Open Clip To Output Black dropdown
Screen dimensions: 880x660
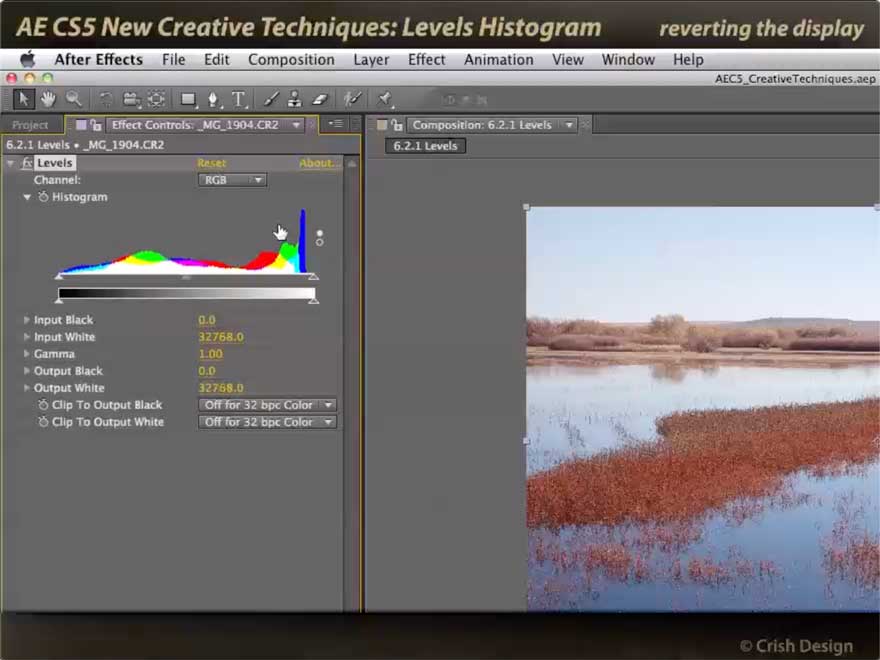pyautogui.click(x=267, y=405)
